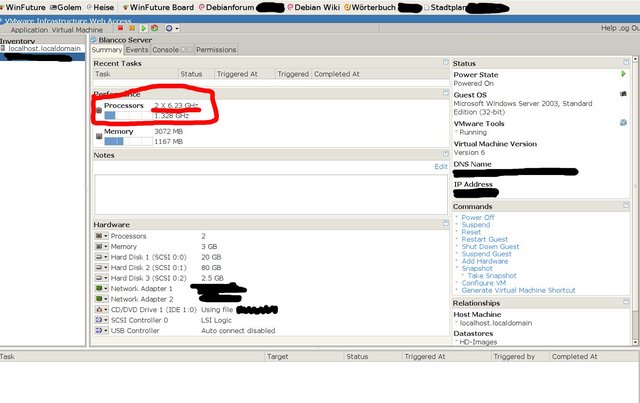
Task: Click the Edit link for Notes
Action: click(441, 167)
